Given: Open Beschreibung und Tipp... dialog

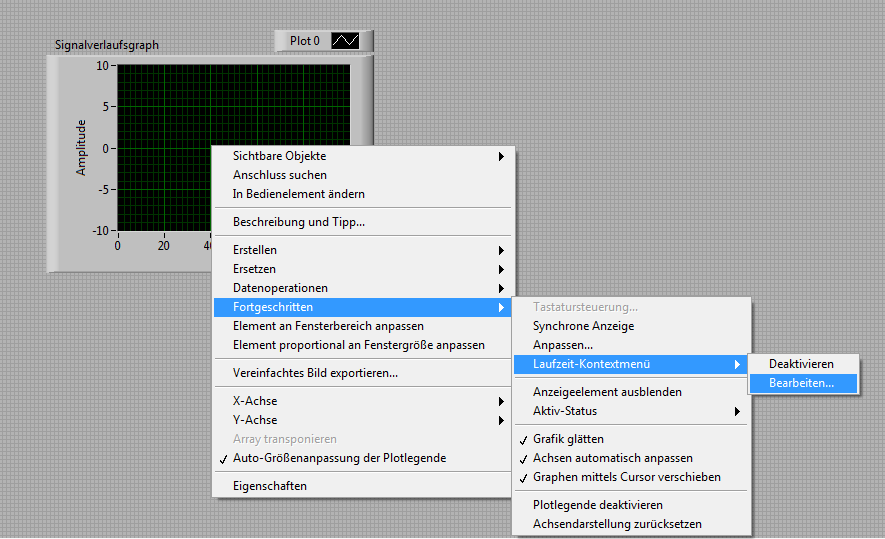Looking at the screenshot, I should 362,222.
